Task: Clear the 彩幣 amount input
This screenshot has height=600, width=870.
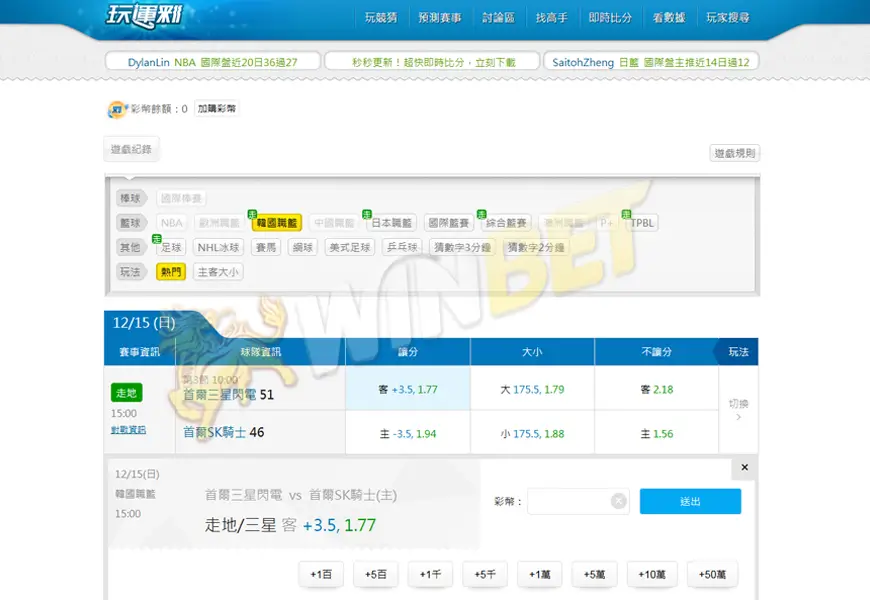Action: click(619, 501)
